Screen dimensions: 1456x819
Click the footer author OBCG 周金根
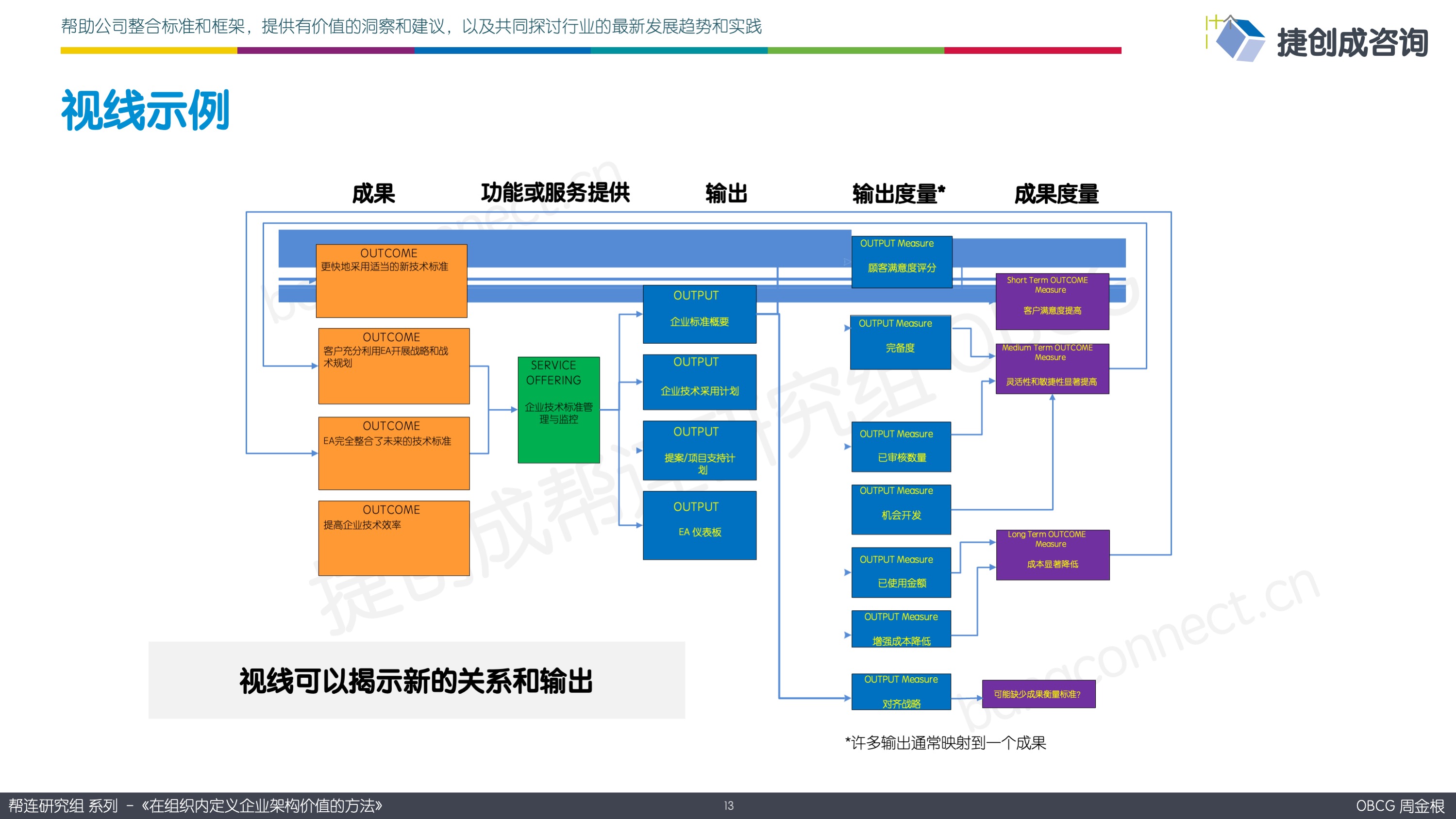[1400, 805]
